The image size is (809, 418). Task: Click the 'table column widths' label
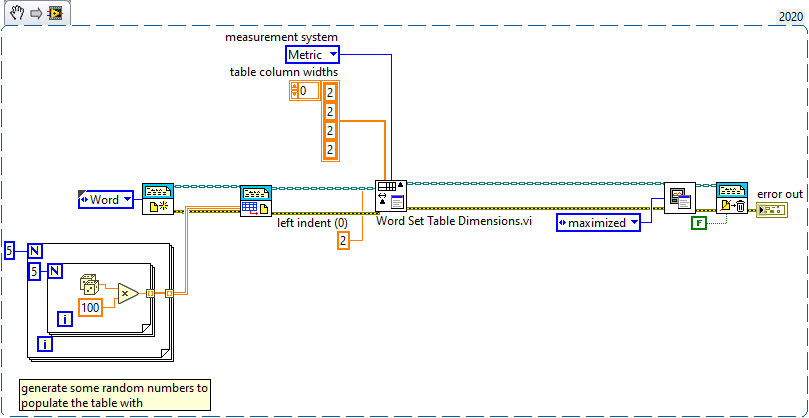coord(284,72)
